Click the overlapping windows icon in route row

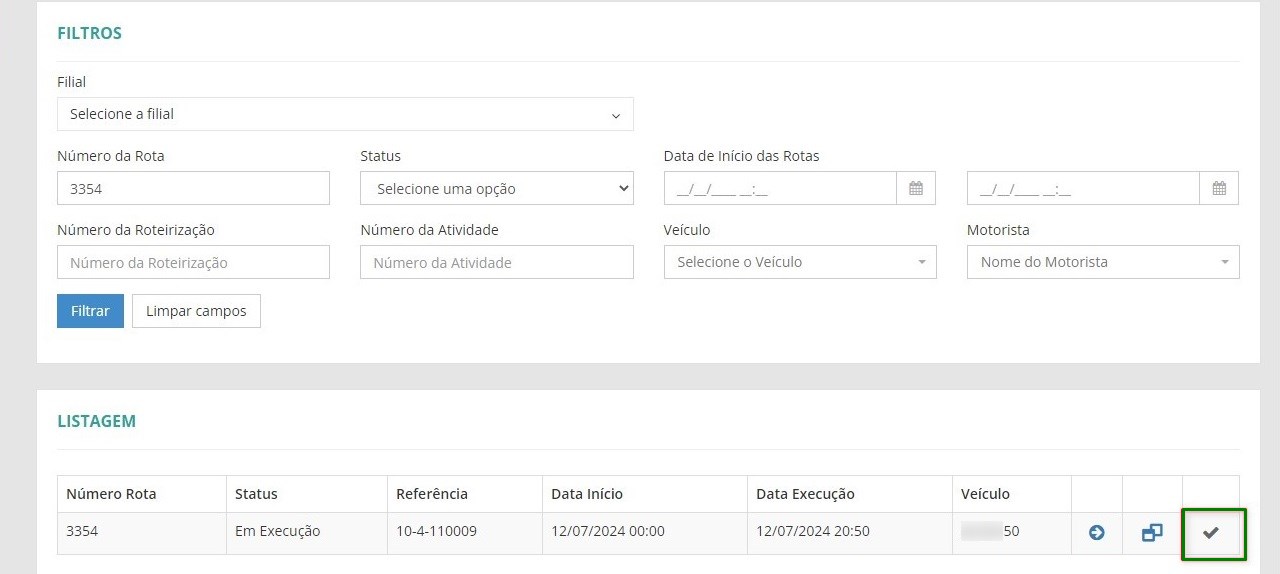tap(1152, 533)
